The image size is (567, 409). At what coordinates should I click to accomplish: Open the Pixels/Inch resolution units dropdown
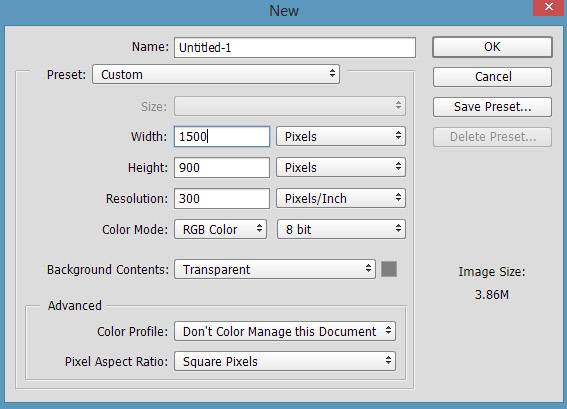(341, 198)
